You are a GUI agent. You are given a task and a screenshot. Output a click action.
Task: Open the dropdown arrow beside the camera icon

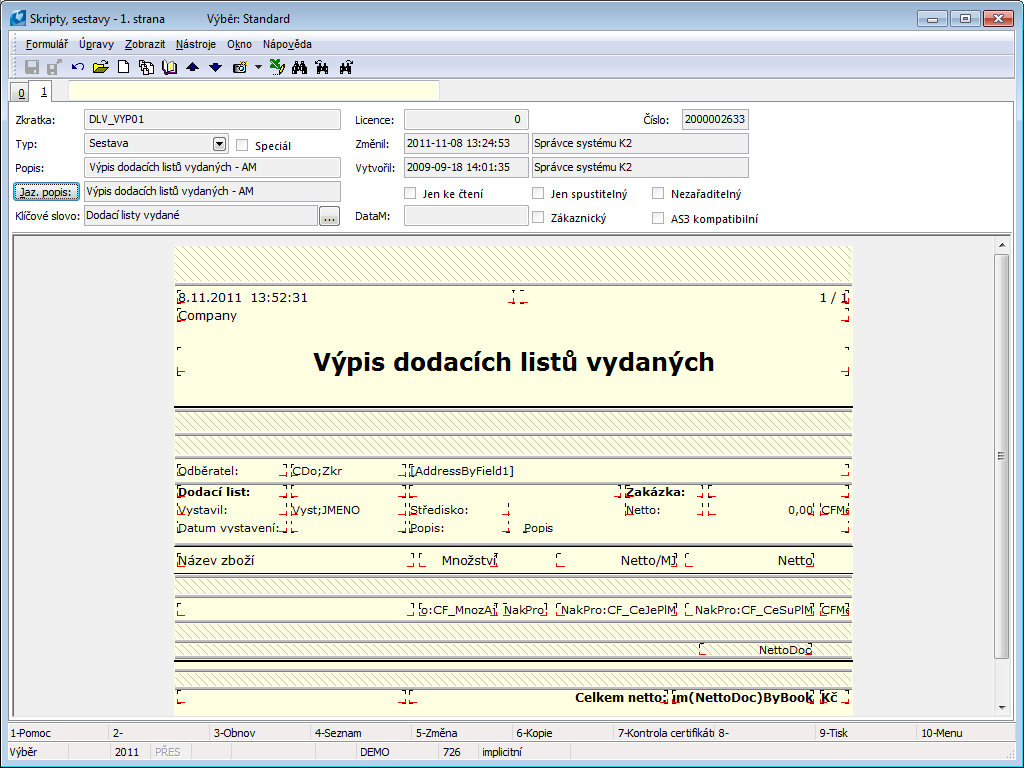coord(257,67)
